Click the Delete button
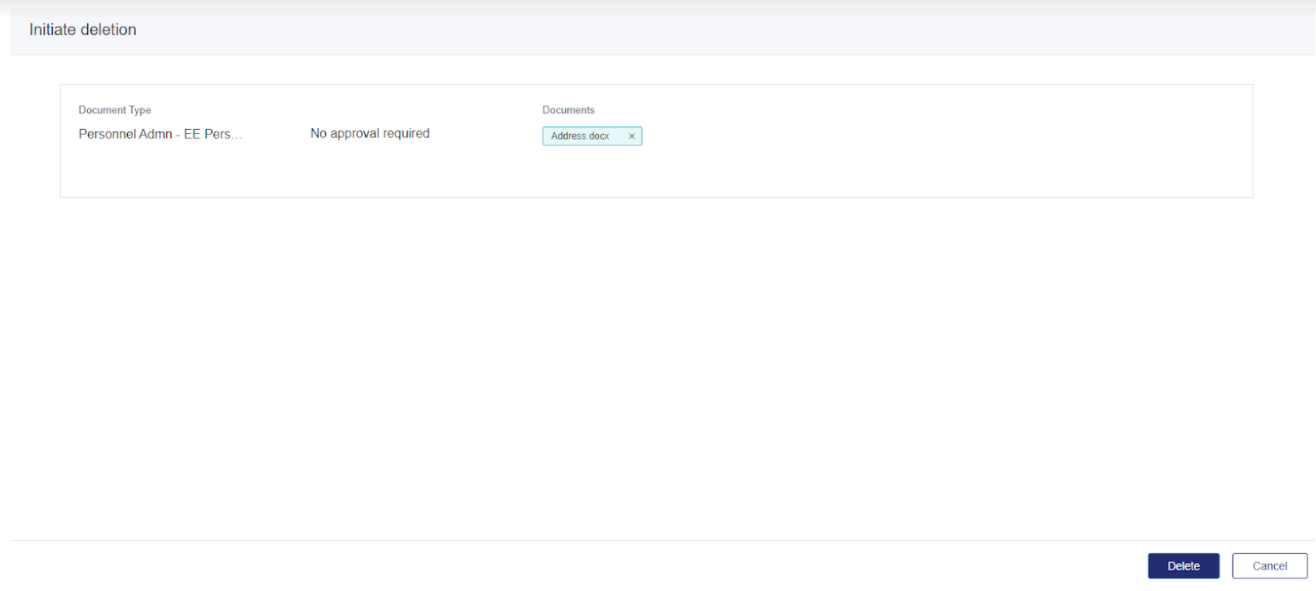1316x591 pixels. pos(1183,566)
